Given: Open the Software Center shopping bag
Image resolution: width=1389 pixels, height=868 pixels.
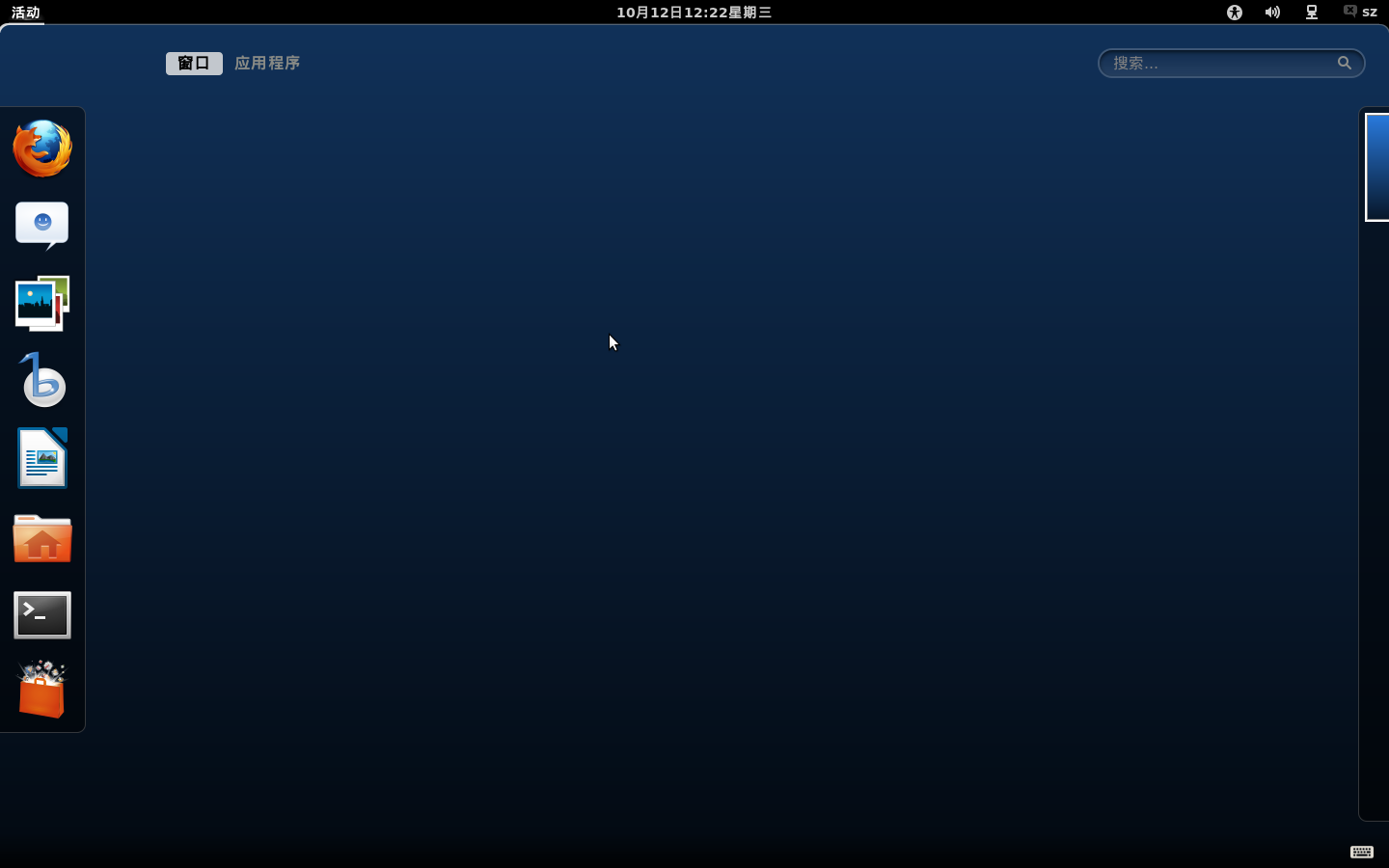Looking at the screenshot, I should [42, 690].
